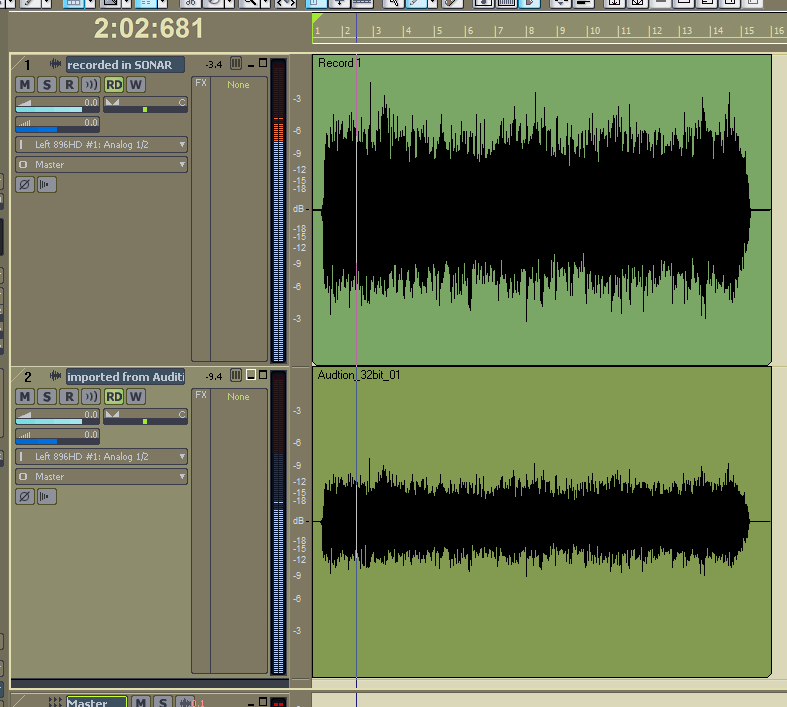Click measure 8 on the time ruler
Screen dimensions: 787x707
point(532,31)
